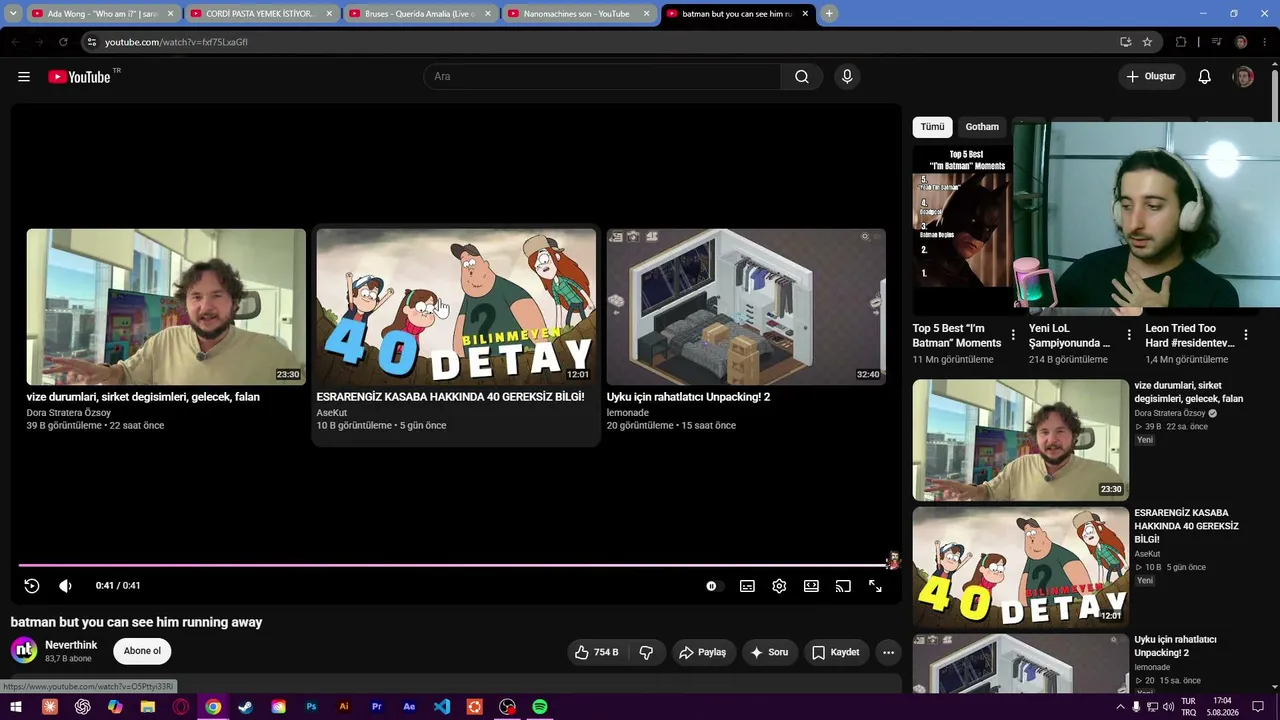
Task: Open options for 'Leon Tried Too Hard' short
Action: pyautogui.click(x=1246, y=335)
